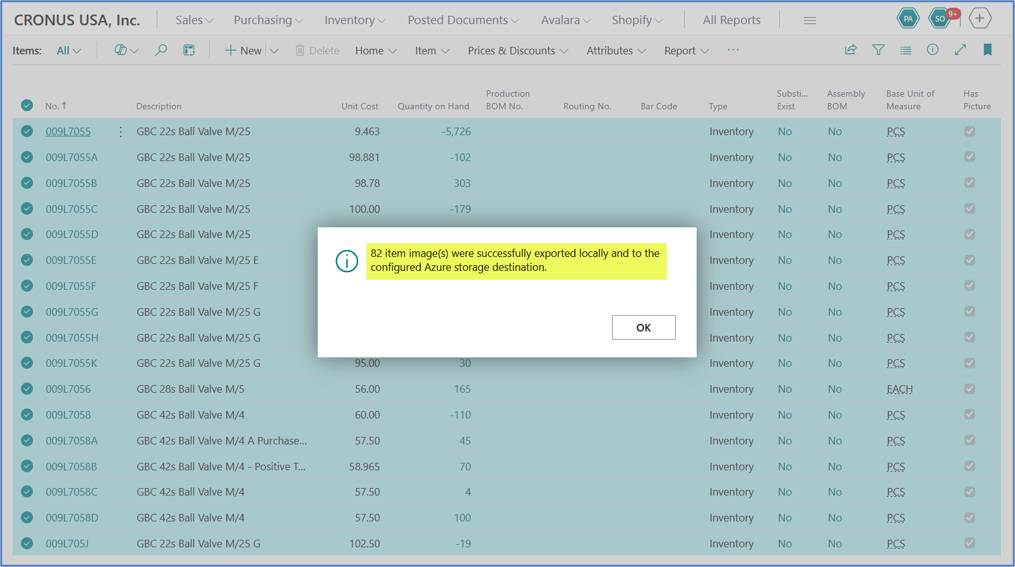Screen dimensions: 1015x567
Task: Sort by the No. column header
Action: [56, 106]
